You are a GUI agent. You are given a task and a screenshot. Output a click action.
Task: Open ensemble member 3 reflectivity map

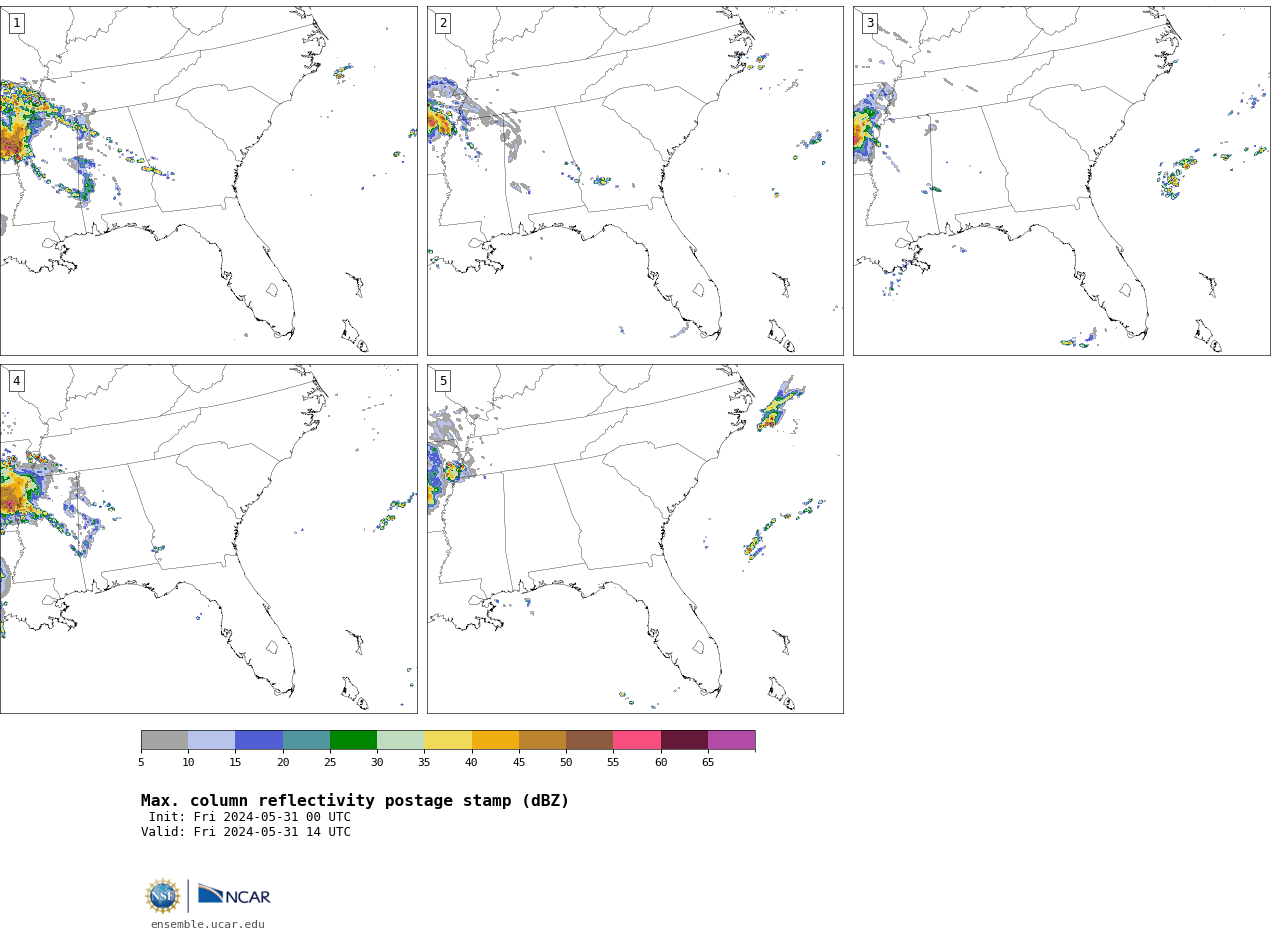click(x=1061, y=181)
